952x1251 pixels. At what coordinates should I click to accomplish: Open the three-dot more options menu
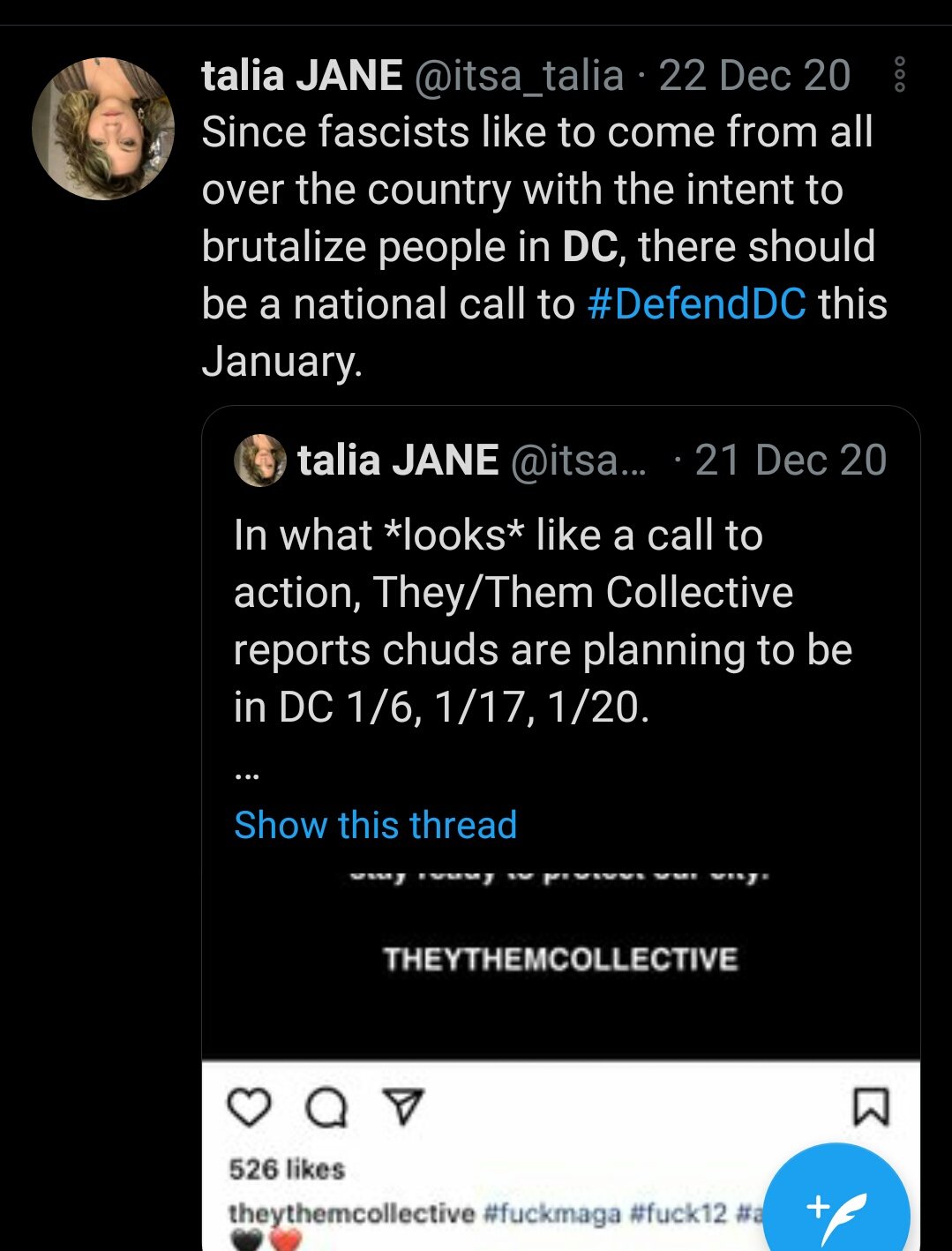[x=899, y=75]
